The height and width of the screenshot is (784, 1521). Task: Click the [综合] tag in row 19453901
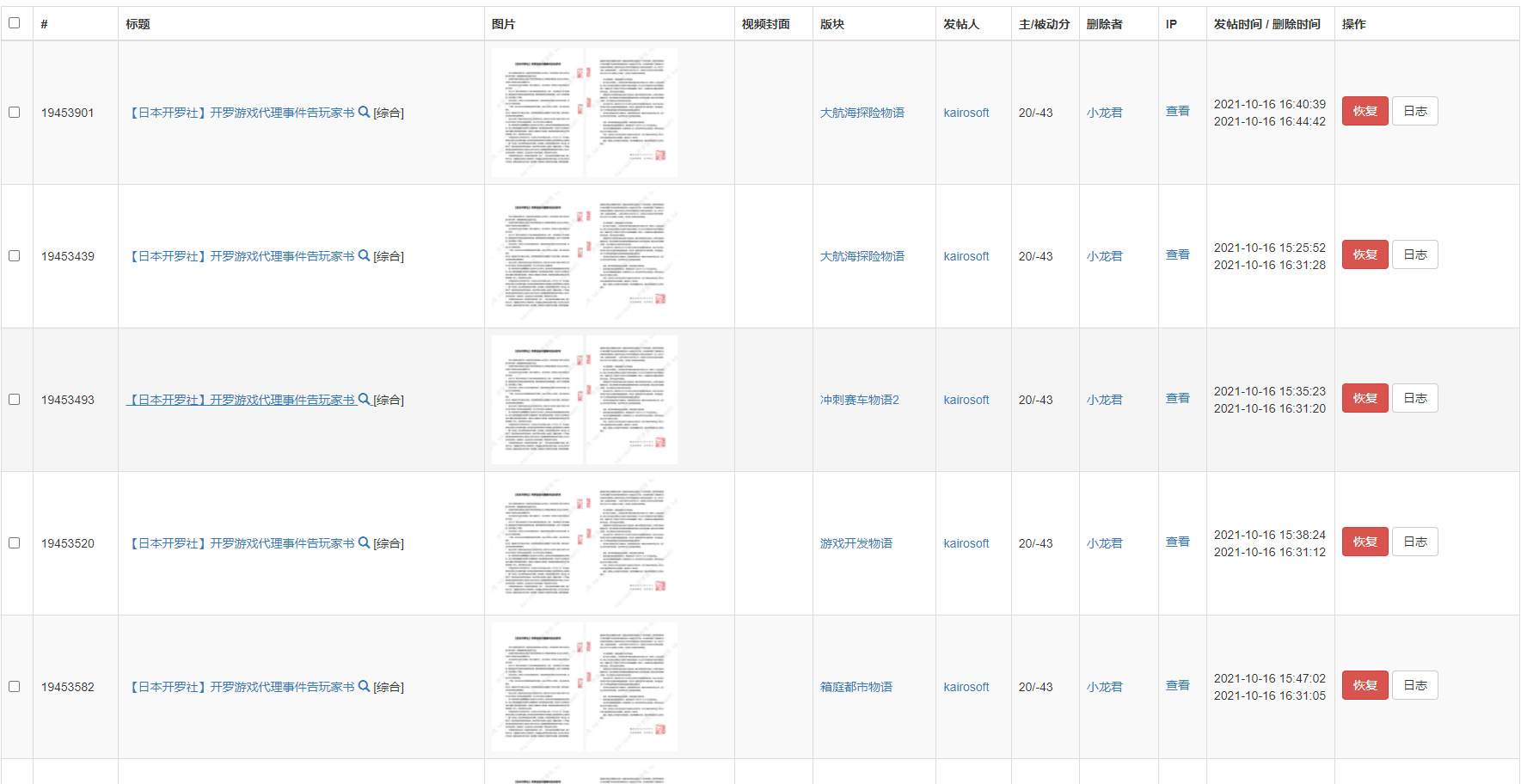click(x=389, y=113)
